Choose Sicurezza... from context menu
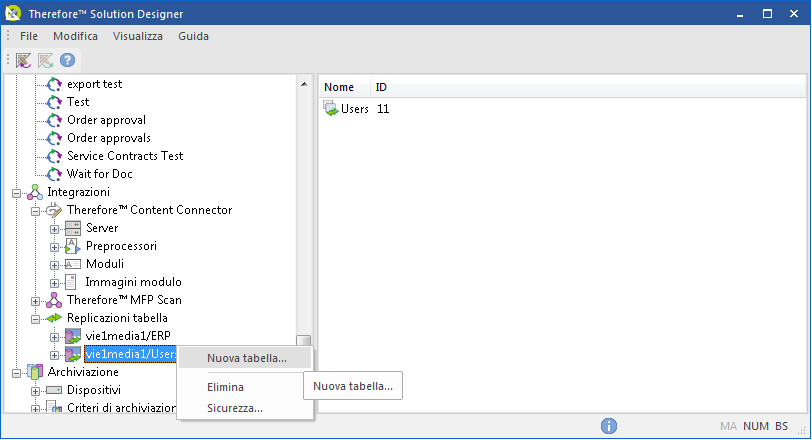 245,408
